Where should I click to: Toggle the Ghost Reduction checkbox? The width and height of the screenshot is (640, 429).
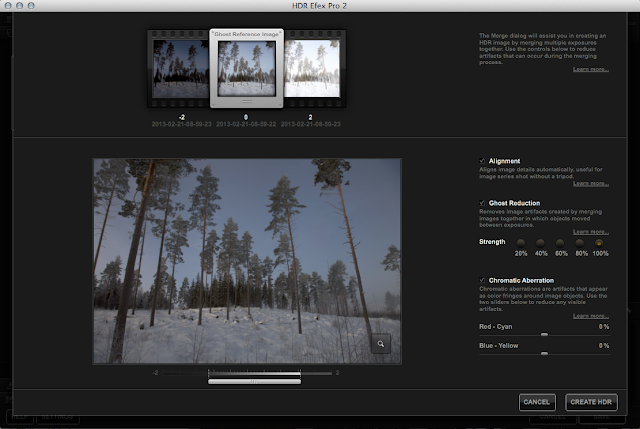click(x=482, y=203)
